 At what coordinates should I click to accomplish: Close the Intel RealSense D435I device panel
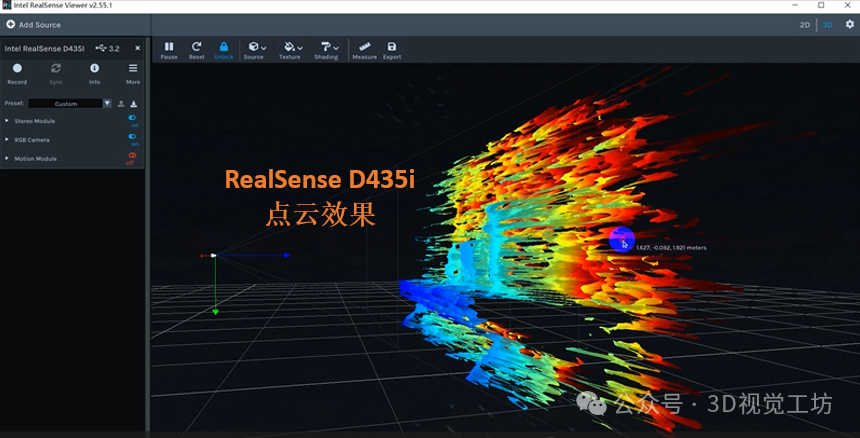[137, 48]
